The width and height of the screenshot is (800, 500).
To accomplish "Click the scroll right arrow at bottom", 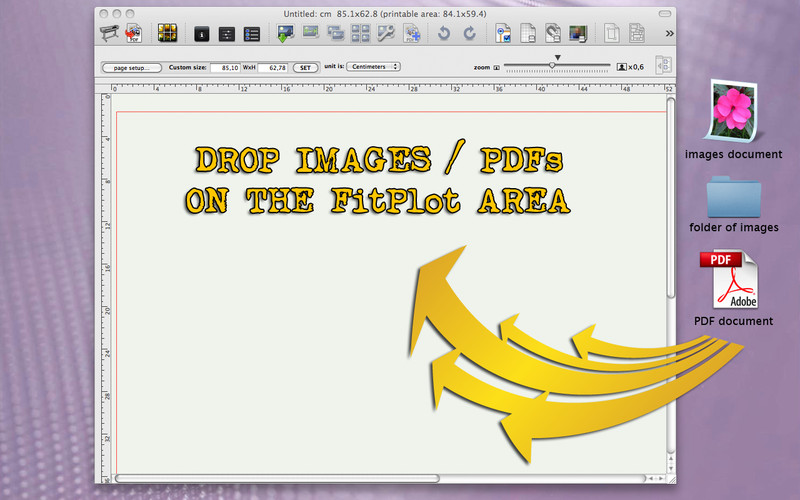I will click(661, 479).
